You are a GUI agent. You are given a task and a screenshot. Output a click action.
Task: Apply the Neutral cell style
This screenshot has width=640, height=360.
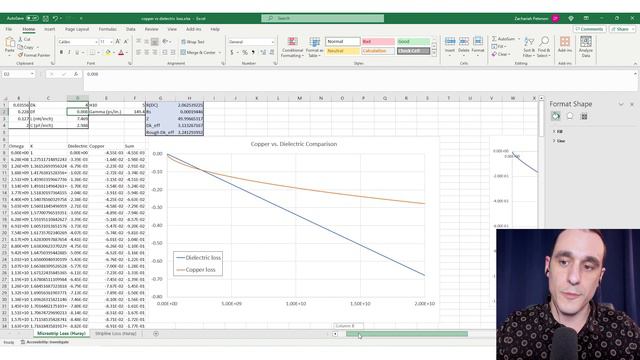(x=343, y=51)
